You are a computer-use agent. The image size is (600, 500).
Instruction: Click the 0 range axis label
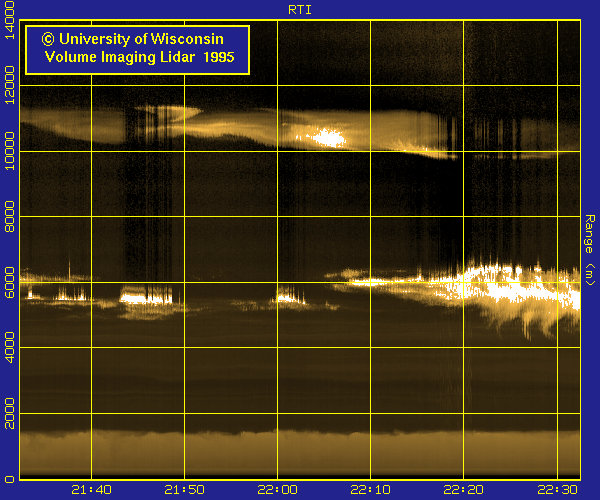click(x=9, y=479)
